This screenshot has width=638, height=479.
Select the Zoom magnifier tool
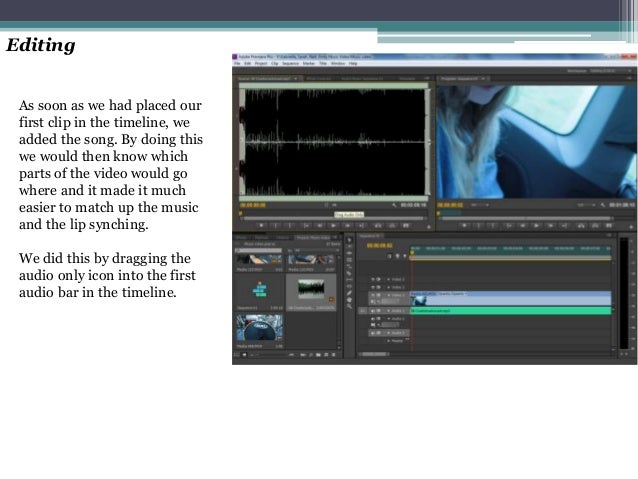[349, 306]
